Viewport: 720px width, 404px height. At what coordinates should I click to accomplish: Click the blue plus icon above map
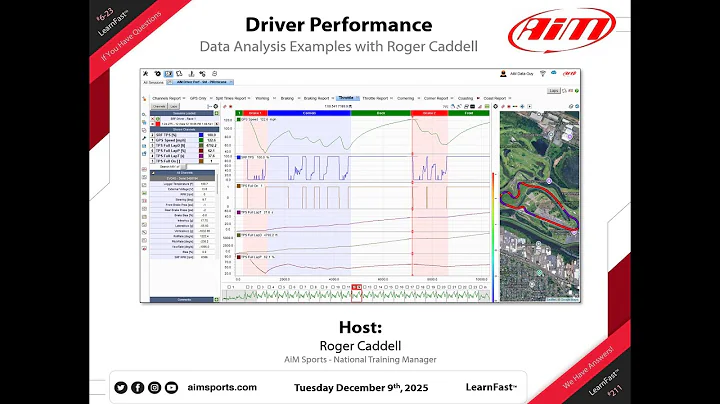(522, 106)
